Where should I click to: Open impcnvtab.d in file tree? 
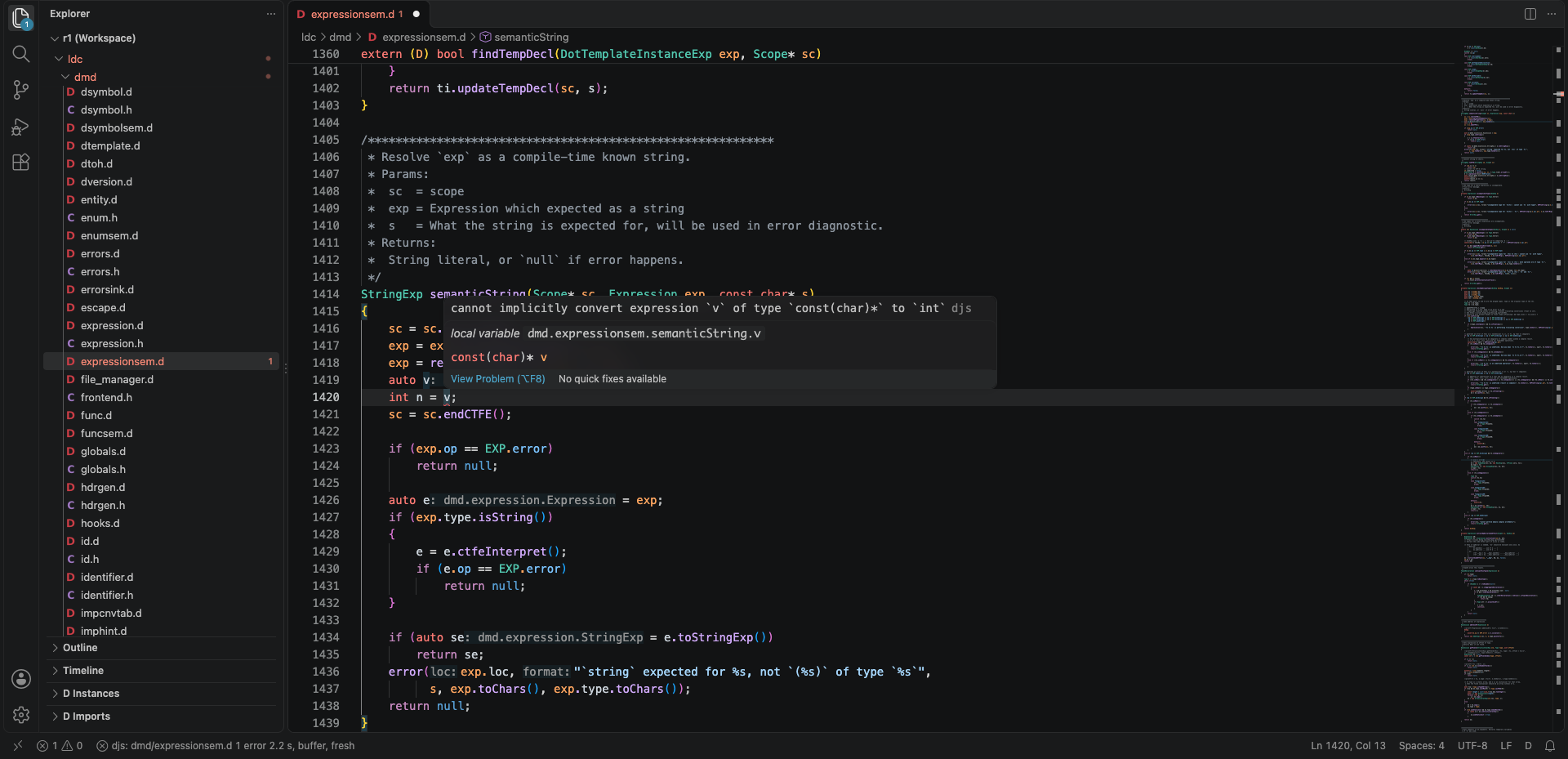click(111, 614)
